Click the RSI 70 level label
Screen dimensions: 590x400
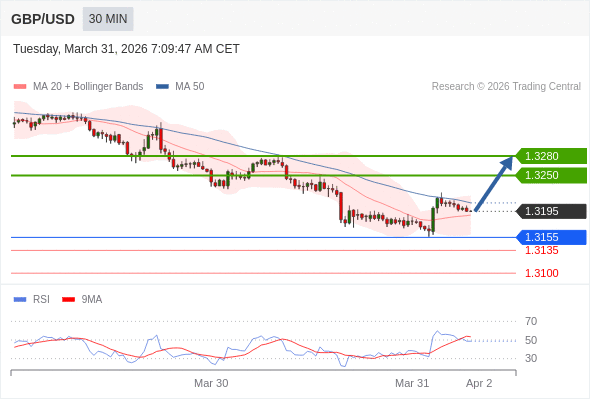[531, 321]
